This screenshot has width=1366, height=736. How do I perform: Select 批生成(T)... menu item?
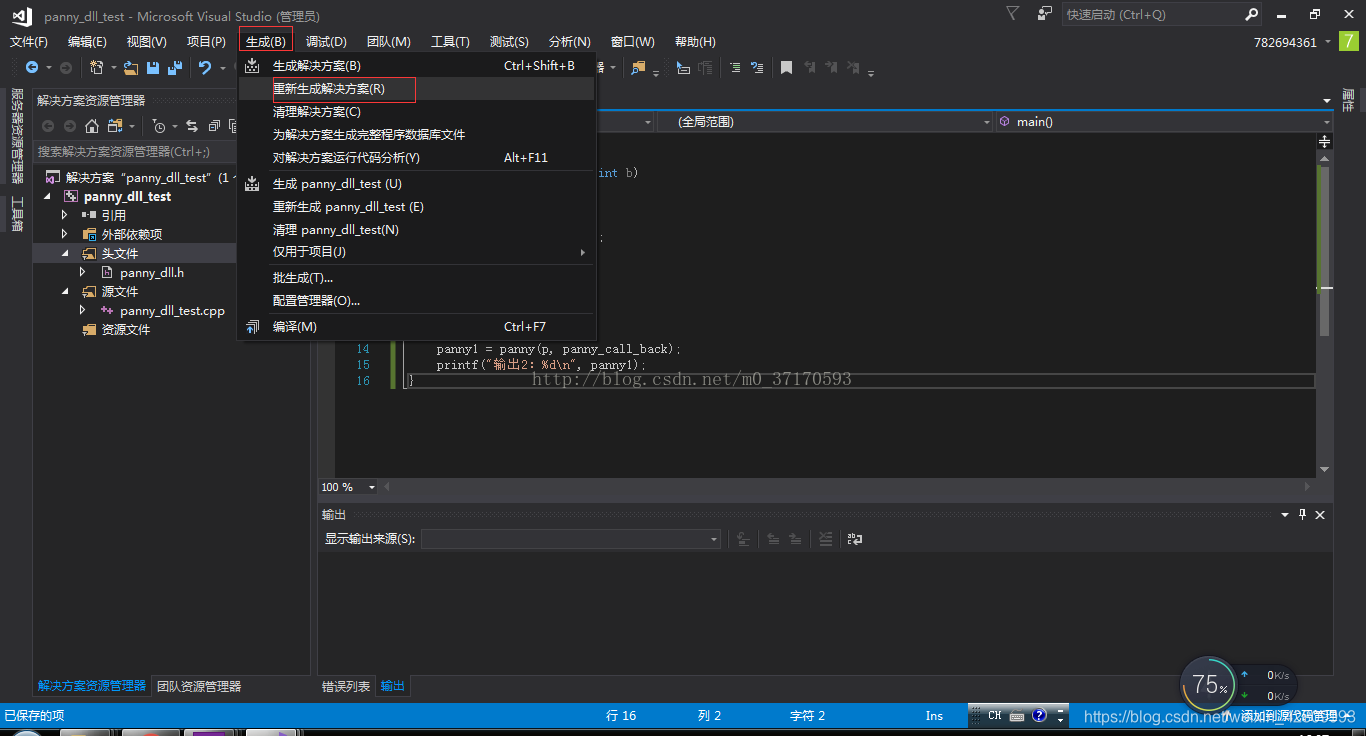pos(416,278)
